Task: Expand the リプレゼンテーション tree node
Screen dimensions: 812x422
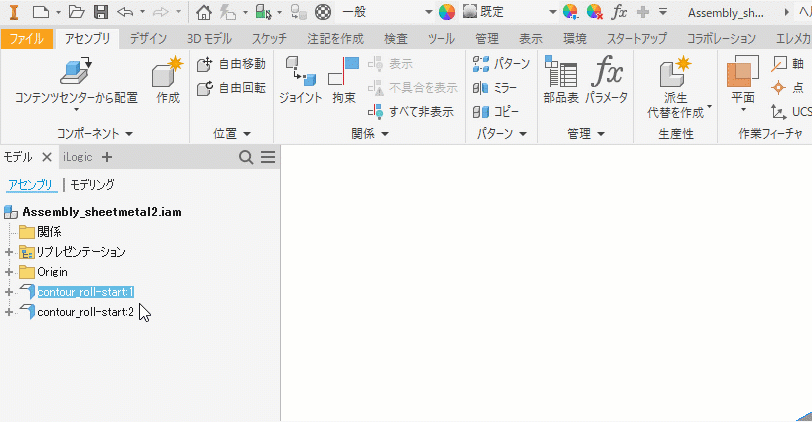Action: coord(9,252)
